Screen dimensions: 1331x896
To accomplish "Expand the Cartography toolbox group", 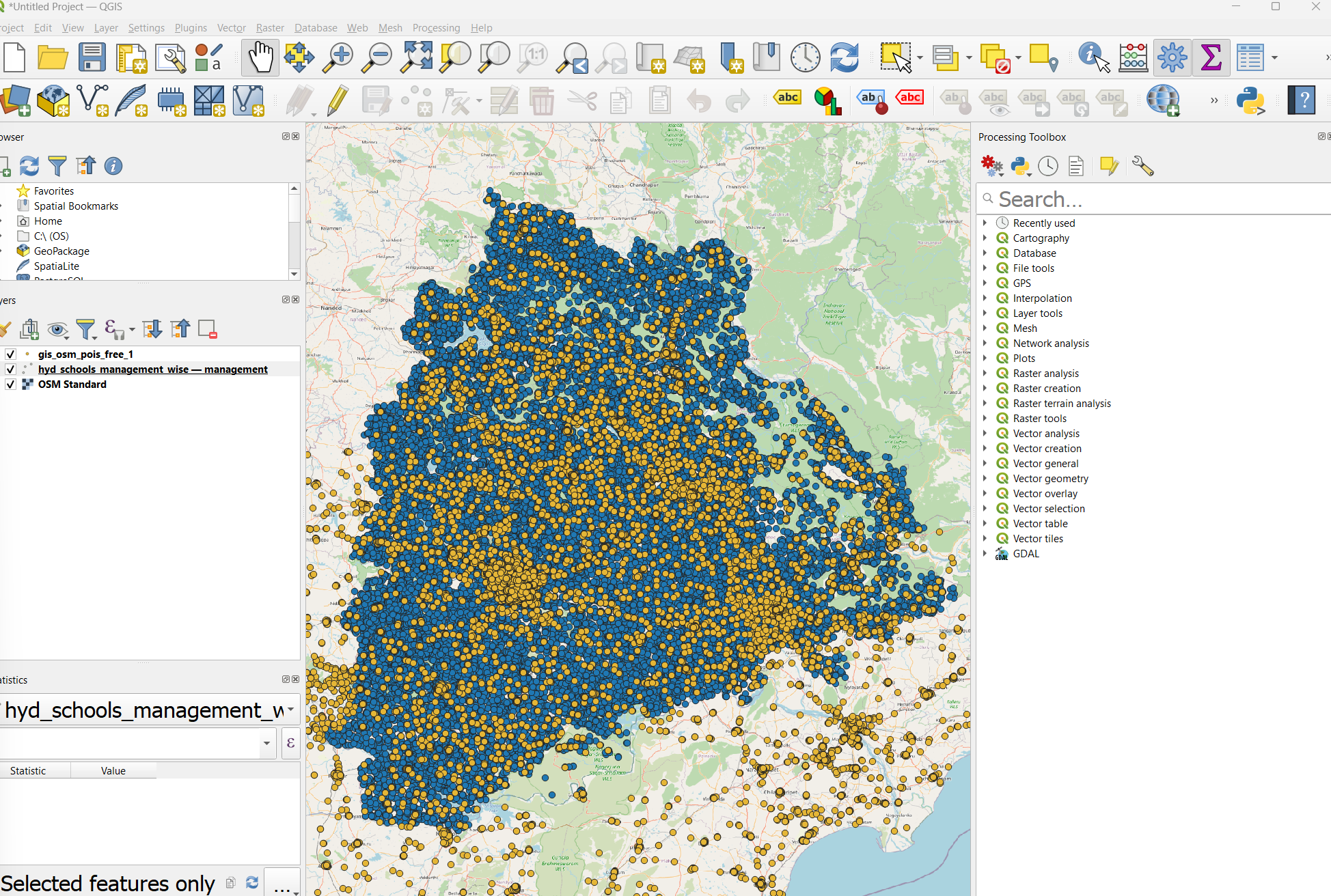I will 985,238.
